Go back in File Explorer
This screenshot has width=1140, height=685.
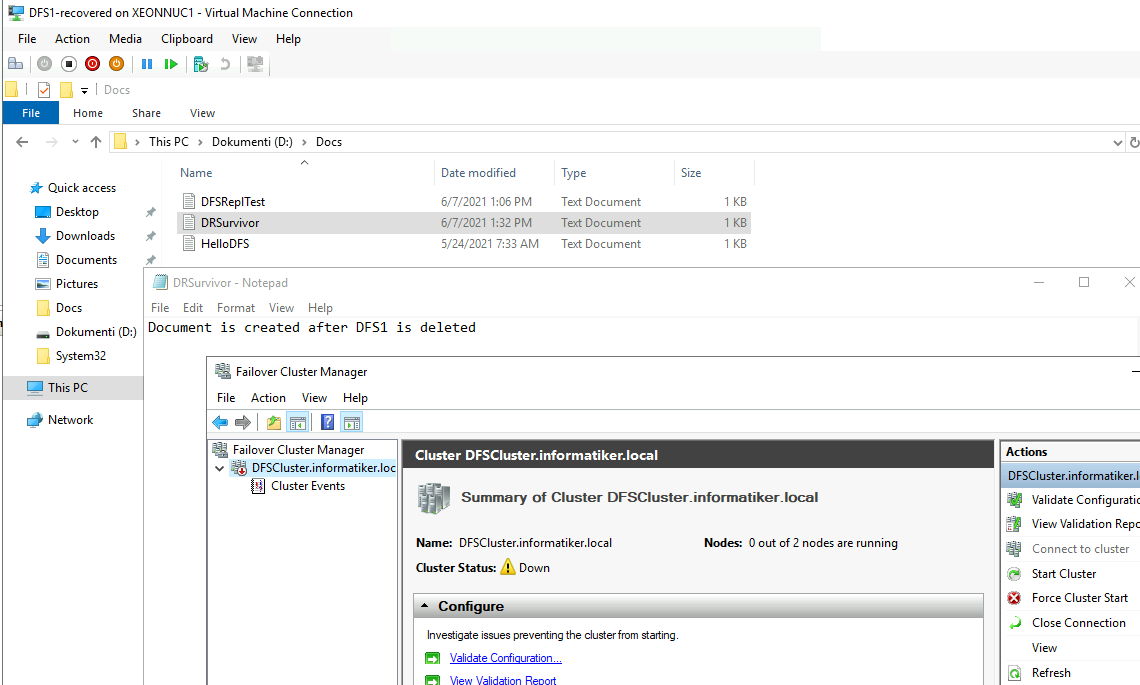click(x=23, y=142)
